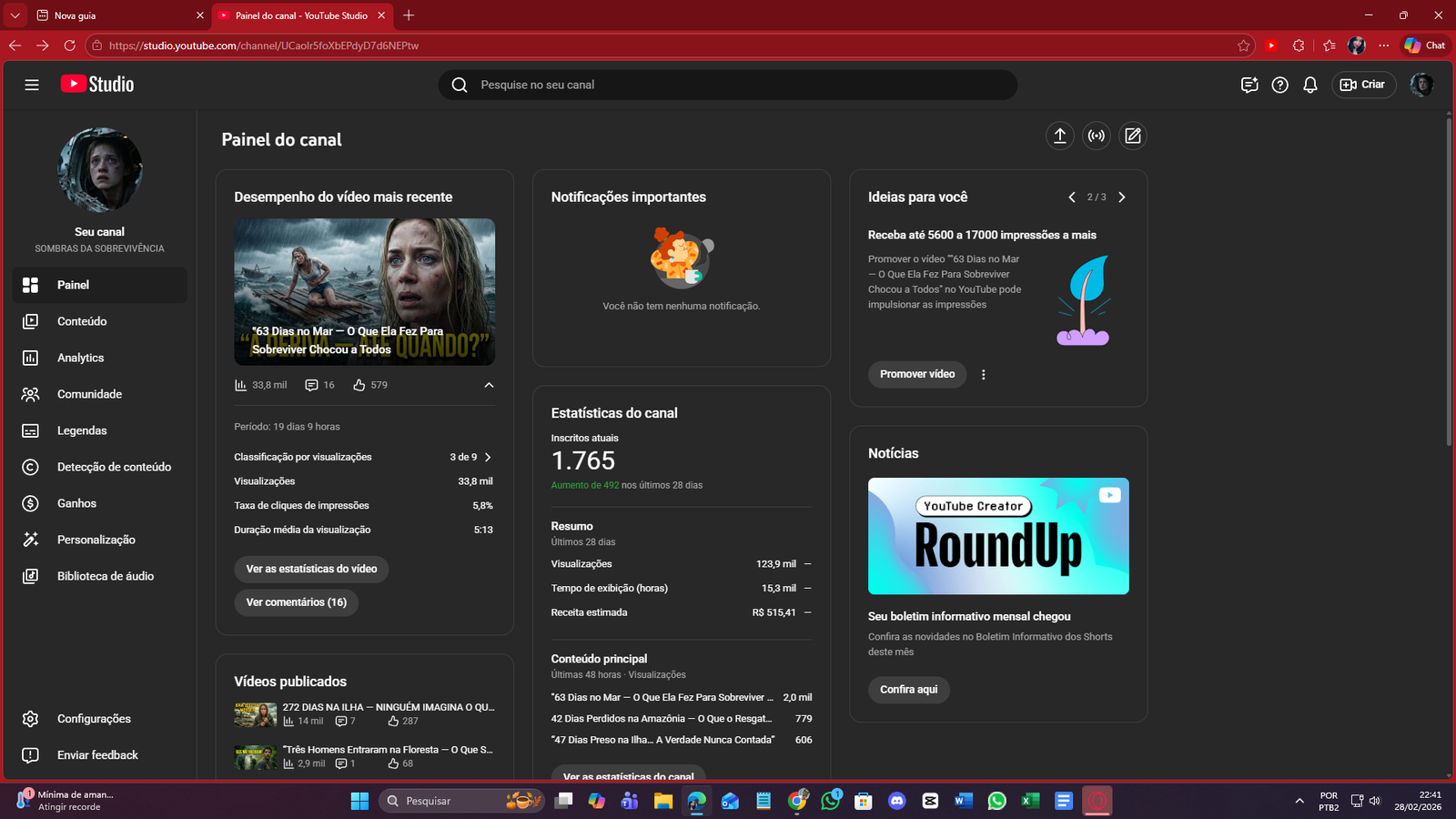The image size is (1456, 819).
Task: Collapse the latest video stats chevron
Action: 489,385
